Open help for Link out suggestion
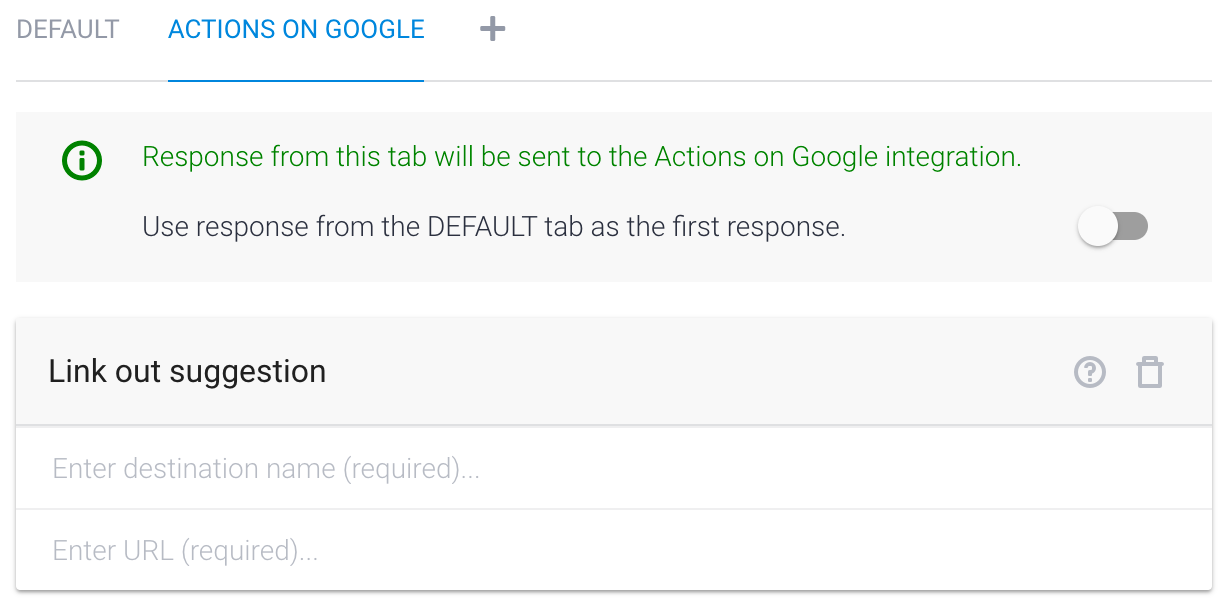Viewport: 1226px width, 606px height. tap(1090, 372)
